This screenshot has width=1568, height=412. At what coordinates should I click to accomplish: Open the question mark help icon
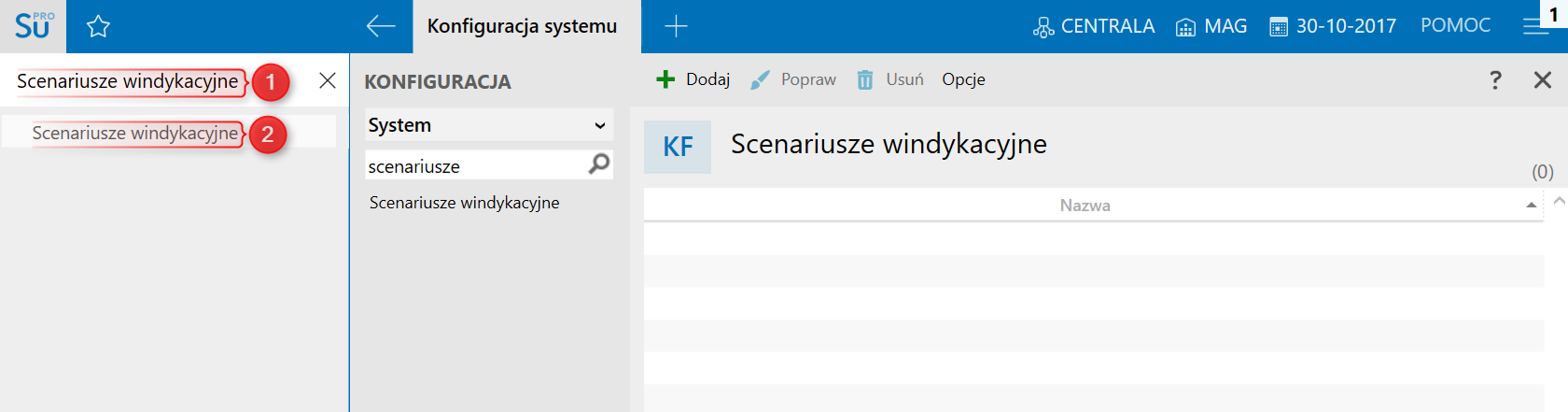1495,80
